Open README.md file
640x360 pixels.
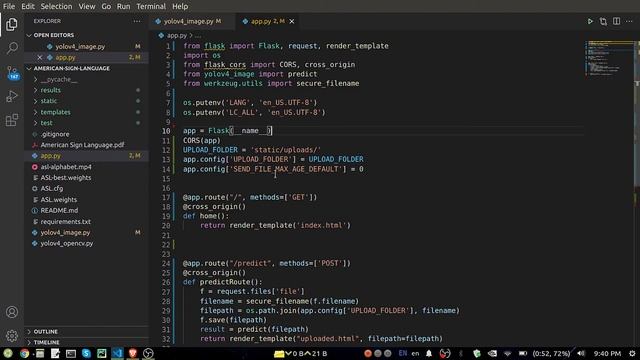click(59, 211)
